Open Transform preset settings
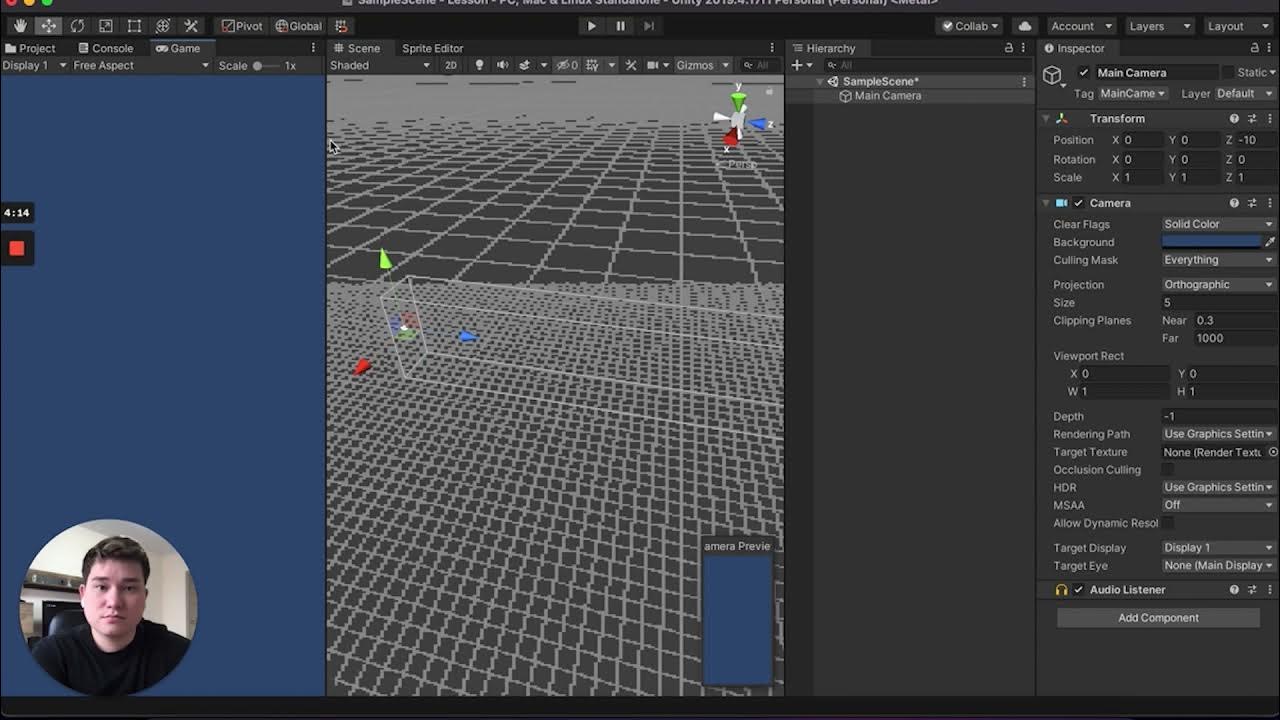Image resolution: width=1280 pixels, height=720 pixels. tap(1252, 119)
